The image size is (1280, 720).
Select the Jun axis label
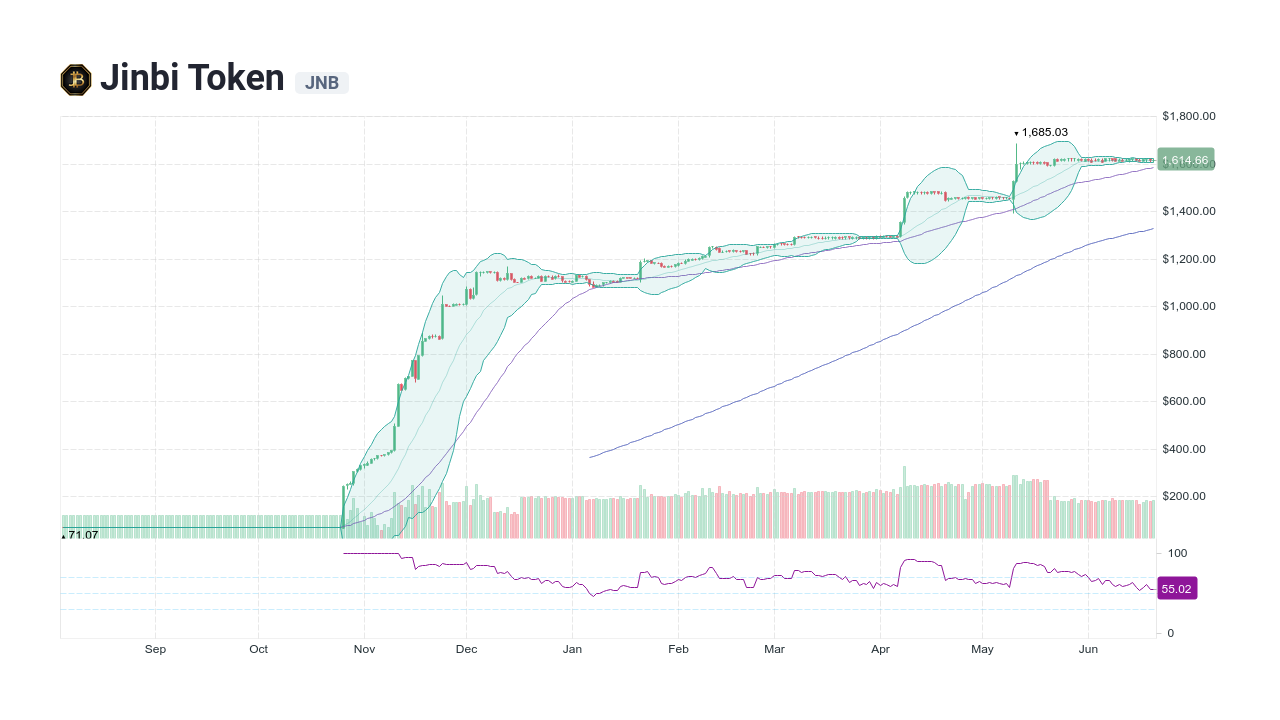pos(1089,649)
